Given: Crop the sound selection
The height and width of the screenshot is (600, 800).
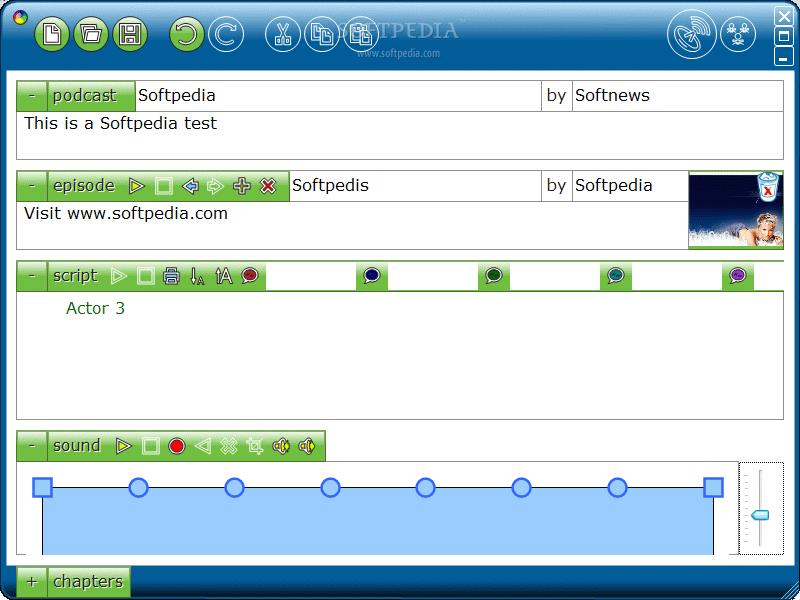Looking at the screenshot, I should tap(255, 446).
